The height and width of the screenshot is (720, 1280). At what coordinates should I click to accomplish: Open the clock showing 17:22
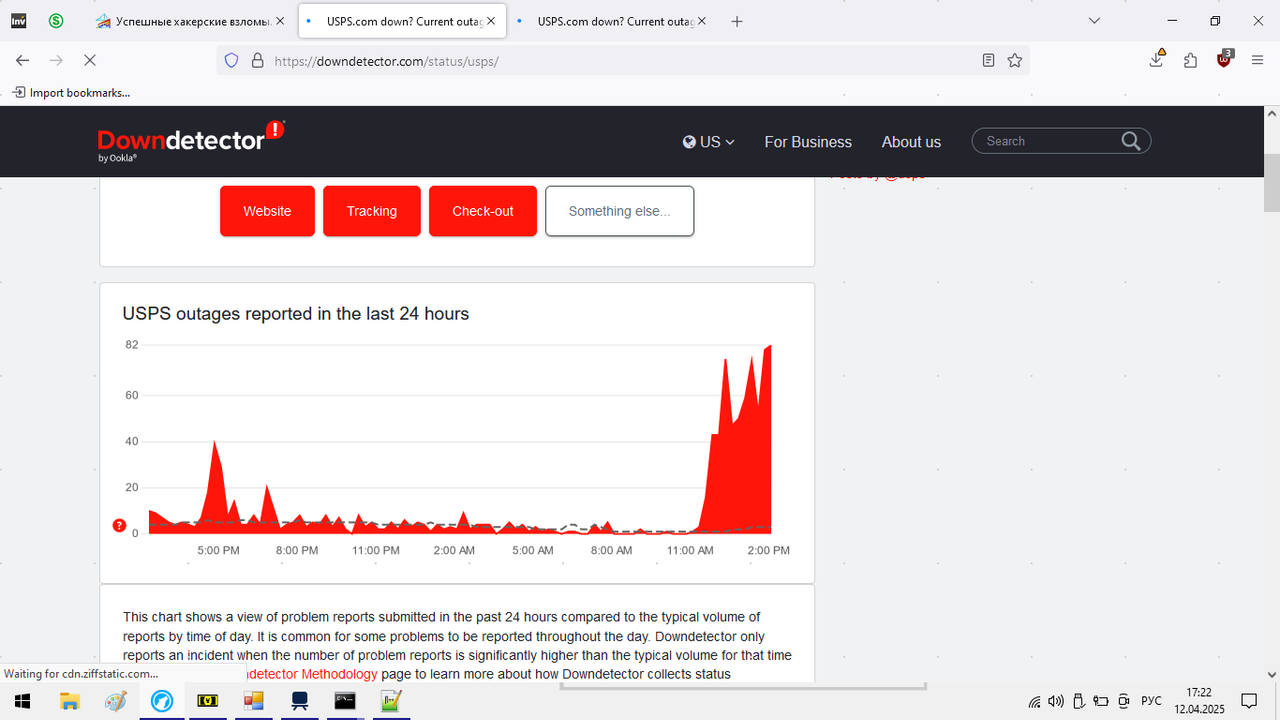[x=1199, y=701]
